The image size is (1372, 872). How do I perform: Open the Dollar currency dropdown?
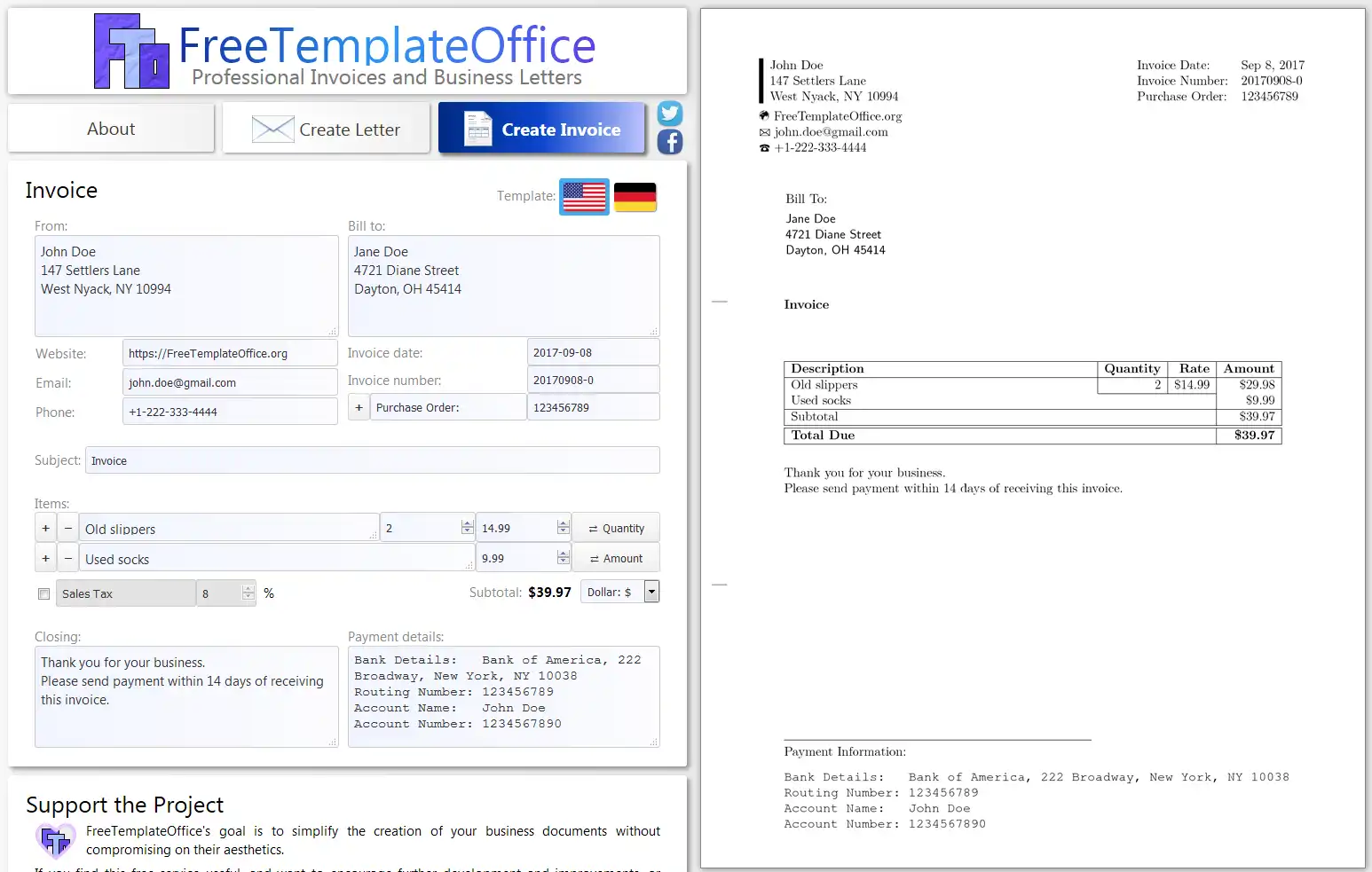tap(619, 592)
